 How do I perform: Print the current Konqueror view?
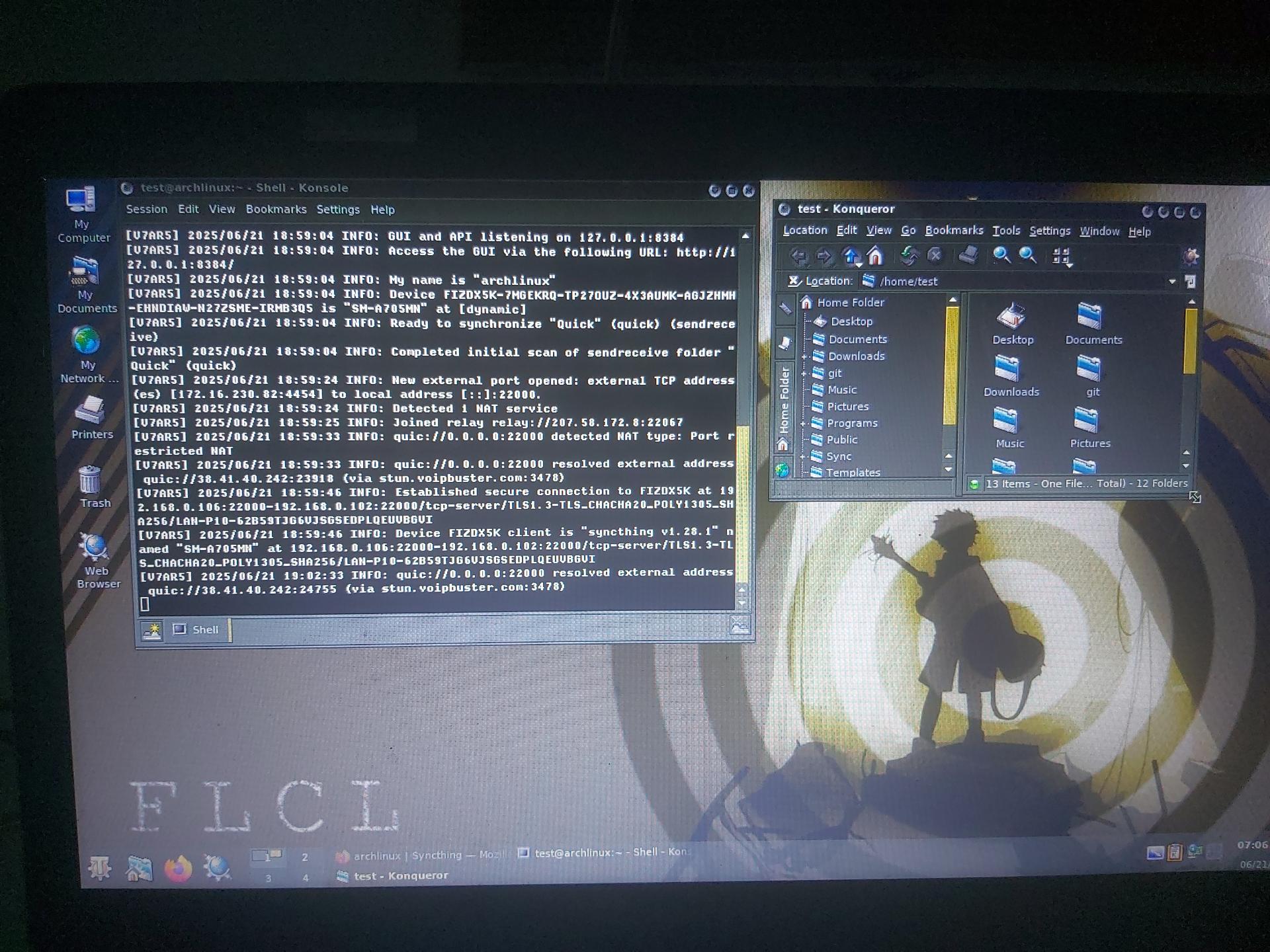969,255
